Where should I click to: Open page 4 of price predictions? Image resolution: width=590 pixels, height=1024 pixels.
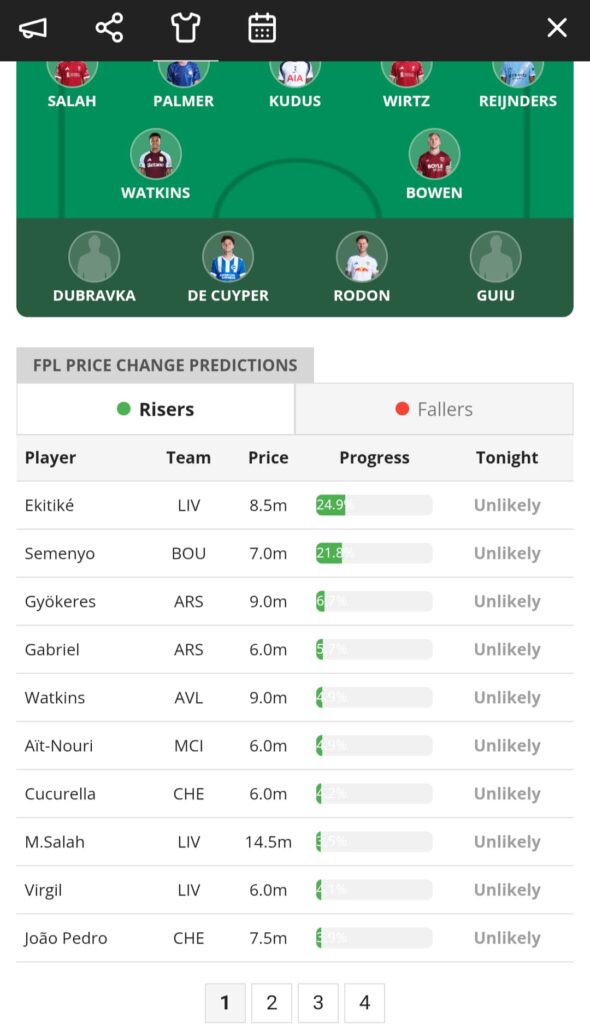tap(364, 1002)
